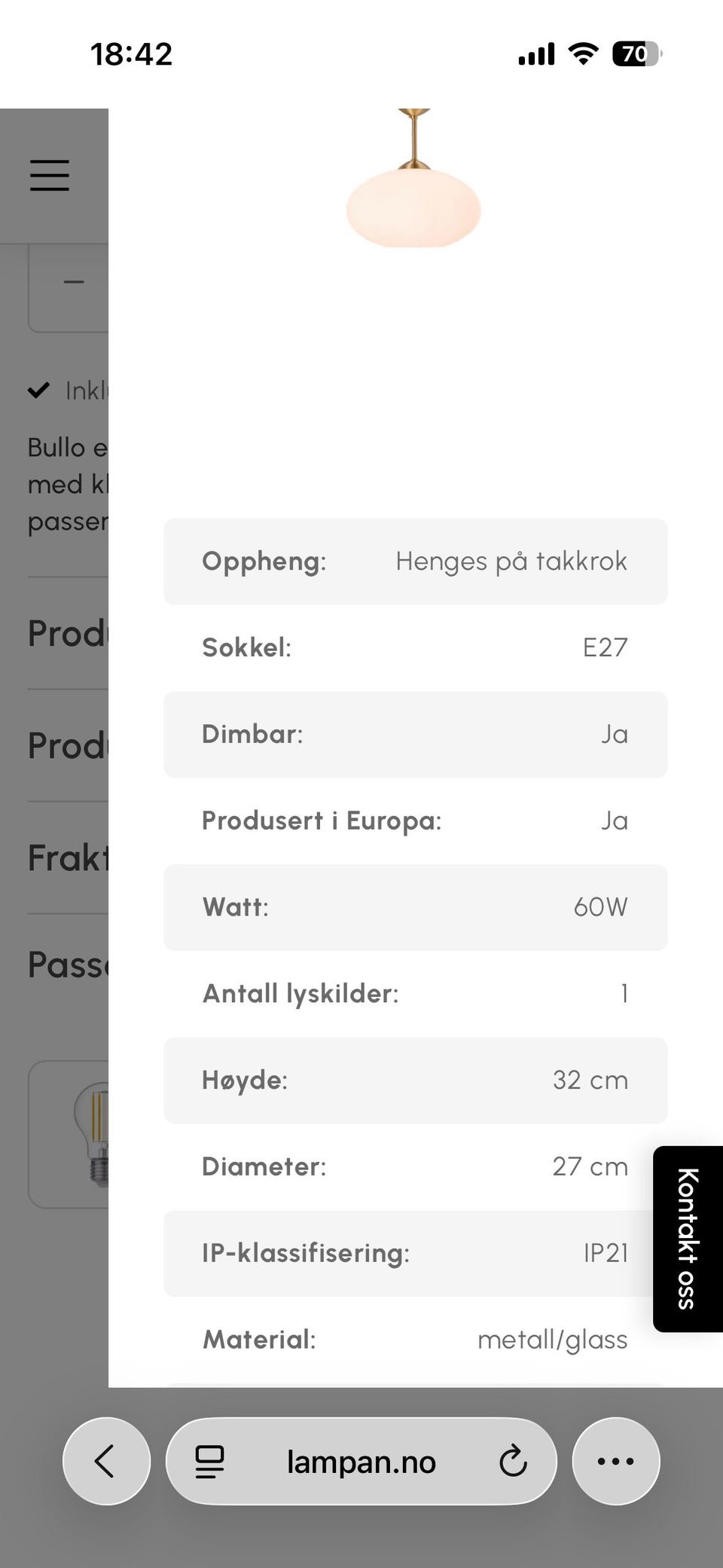723x1568 pixels.
Task: Expand the second Produ accordion section
Action: coord(68,745)
